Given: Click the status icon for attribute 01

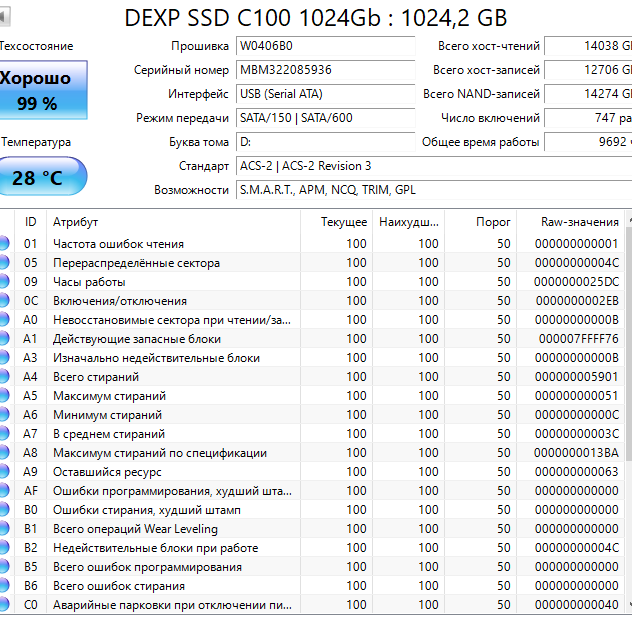Looking at the screenshot, I should point(4,244).
